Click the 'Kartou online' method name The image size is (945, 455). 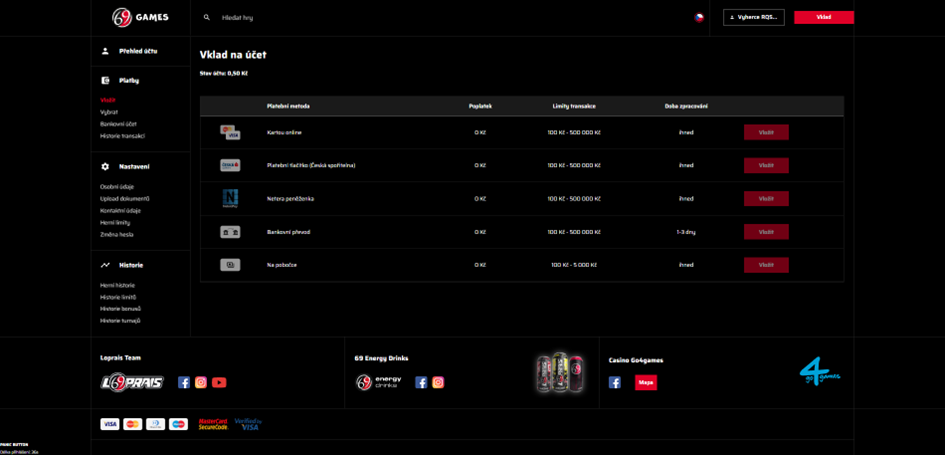pyautogui.click(x=284, y=133)
